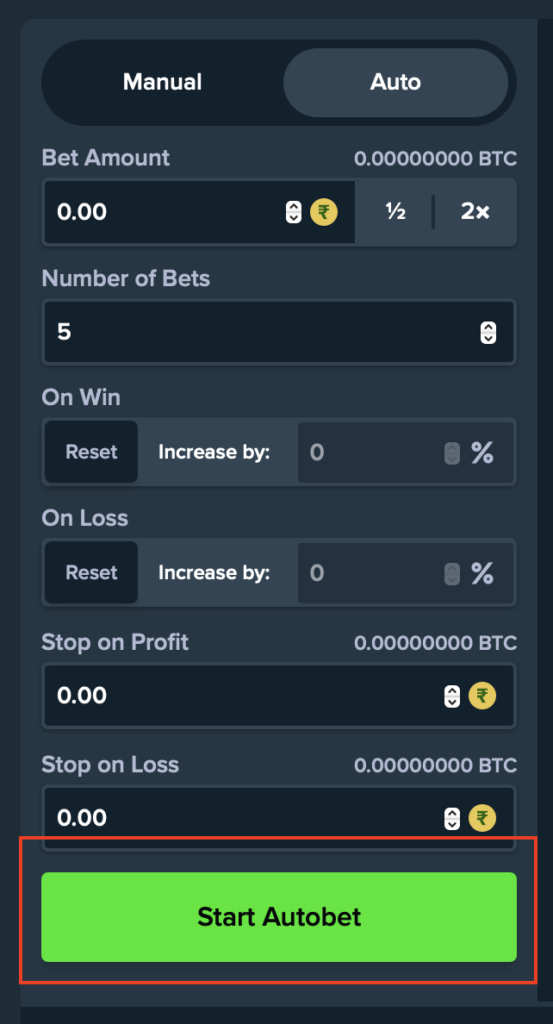Click percent symbol in On Win row

click(482, 452)
